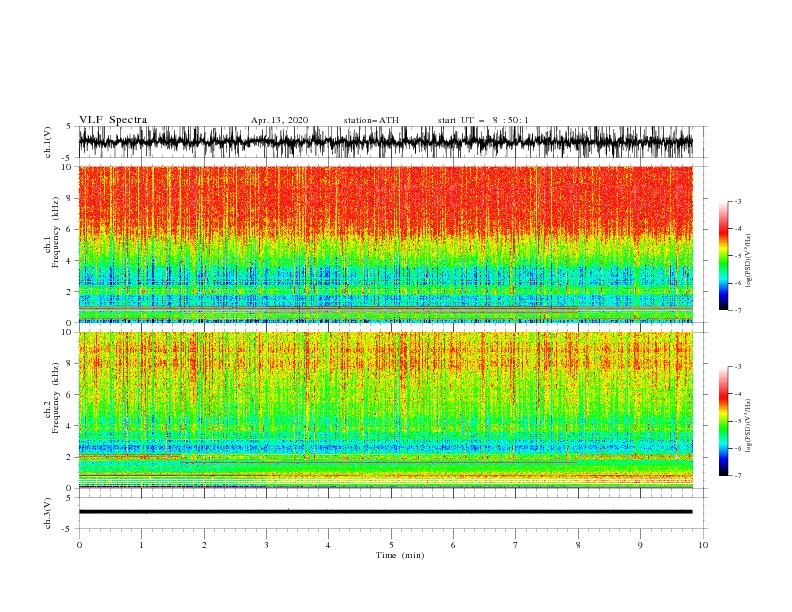Image resolution: width=792 pixels, height=612 pixels.
Task: Click the "6" kHz tick on ch.1 frequency axis
Action: coord(69,229)
